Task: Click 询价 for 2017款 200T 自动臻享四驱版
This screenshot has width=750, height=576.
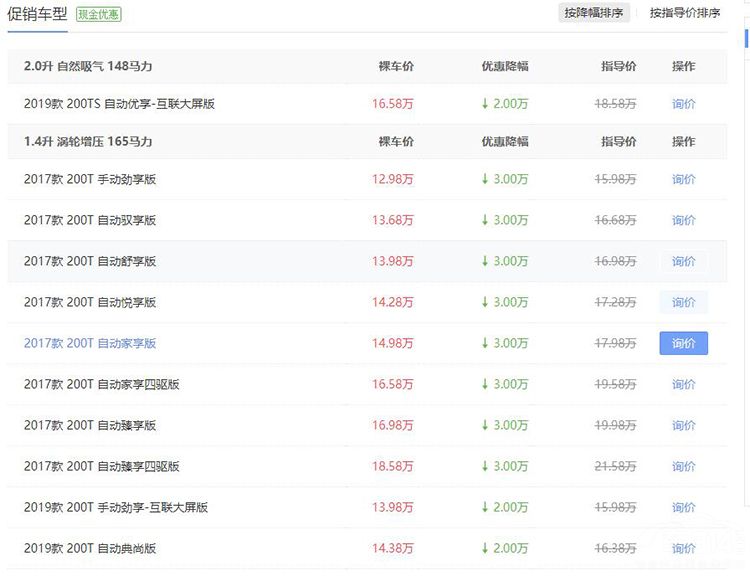Action: [x=684, y=466]
